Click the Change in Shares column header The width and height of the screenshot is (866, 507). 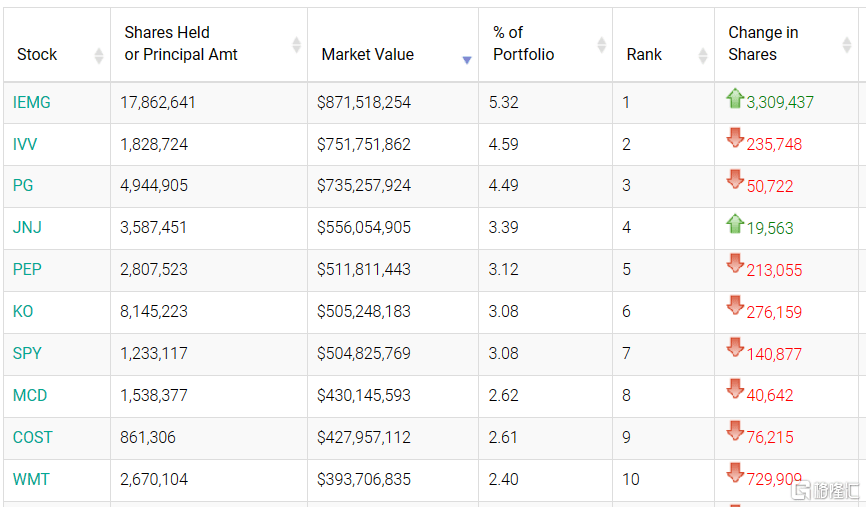(763, 44)
